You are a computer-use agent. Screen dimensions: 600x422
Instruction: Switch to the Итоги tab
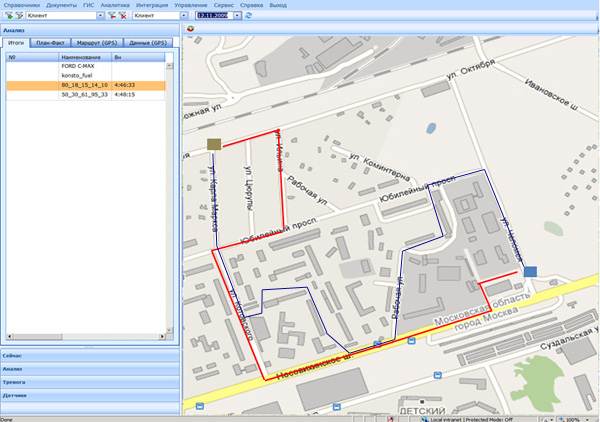[x=16, y=43]
